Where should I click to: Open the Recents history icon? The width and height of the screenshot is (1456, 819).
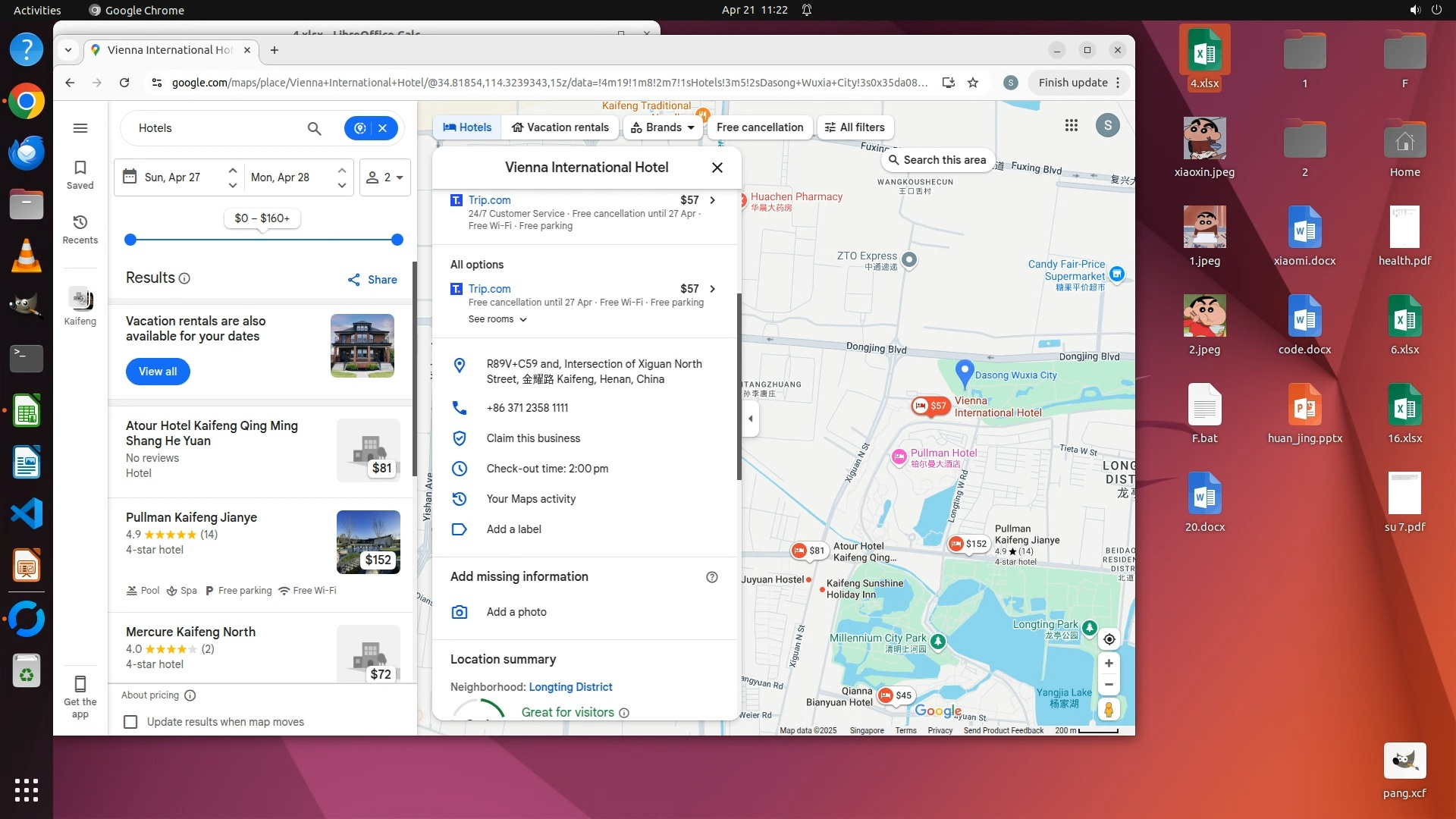80,228
